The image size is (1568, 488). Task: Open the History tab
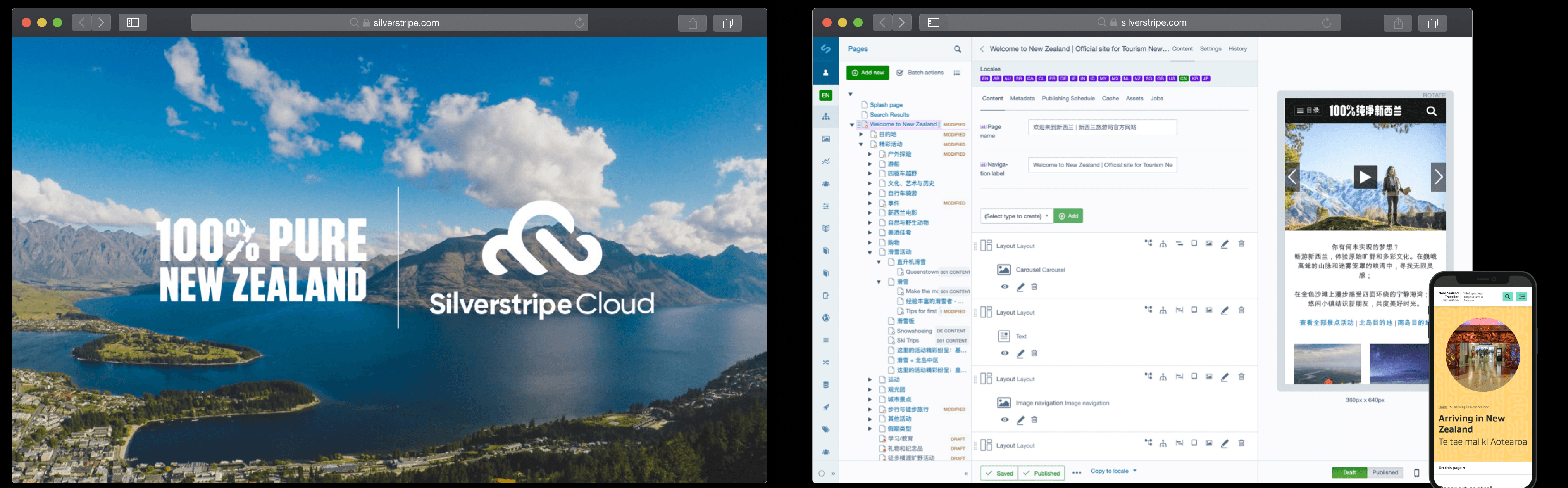click(x=1237, y=49)
